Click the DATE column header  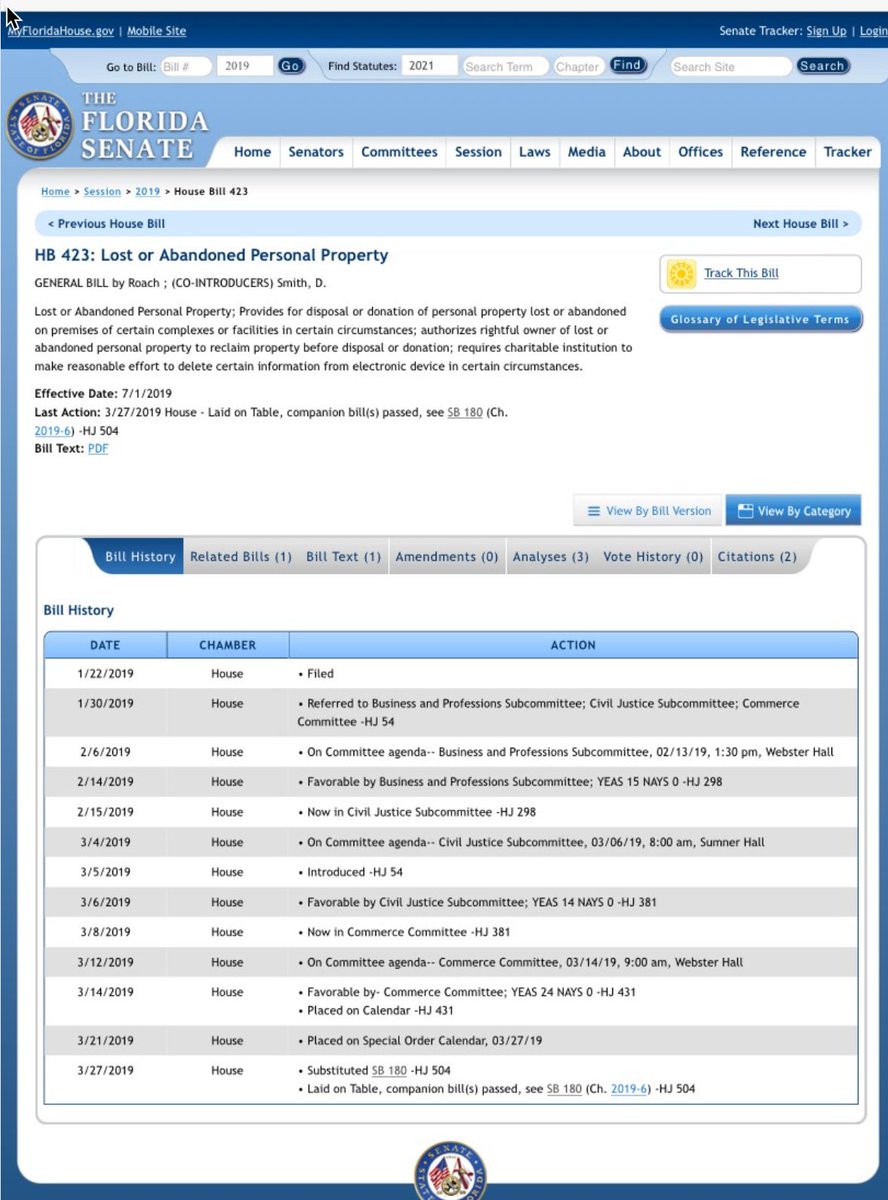(105, 645)
